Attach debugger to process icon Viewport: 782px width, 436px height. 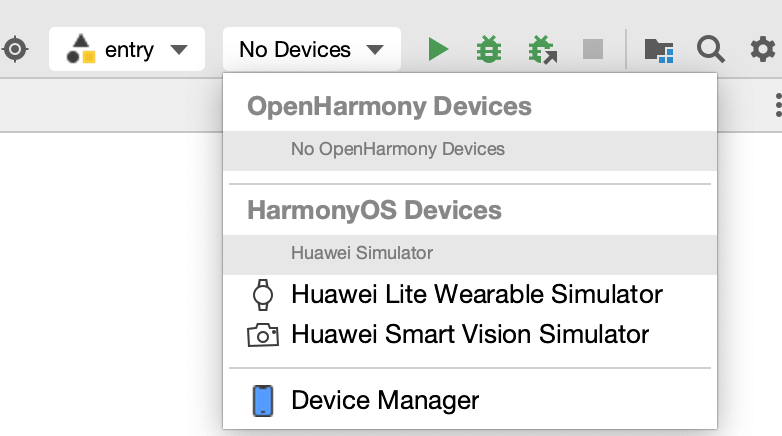point(543,50)
